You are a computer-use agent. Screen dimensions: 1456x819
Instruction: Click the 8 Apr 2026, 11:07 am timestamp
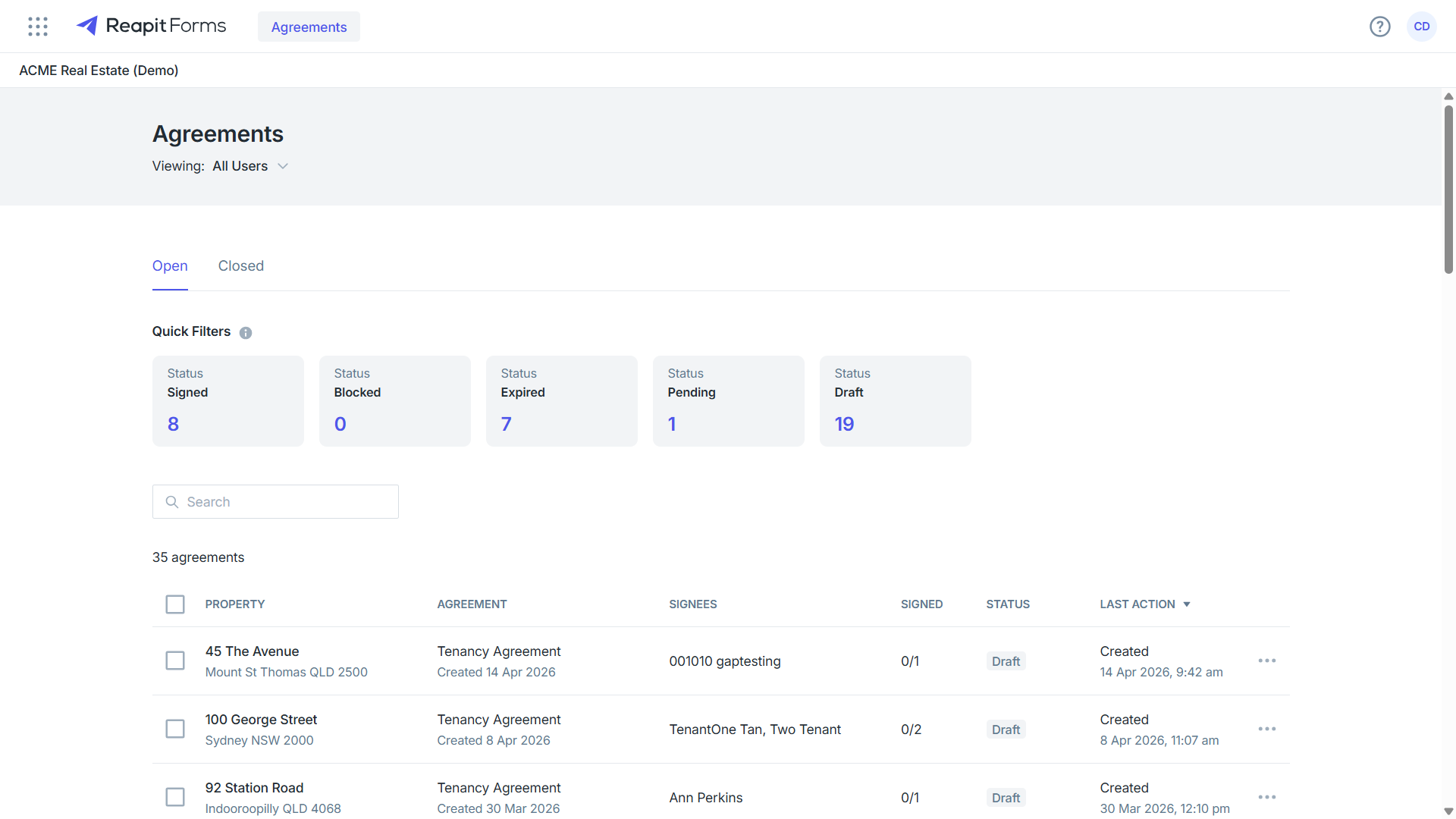click(1159, 740)
